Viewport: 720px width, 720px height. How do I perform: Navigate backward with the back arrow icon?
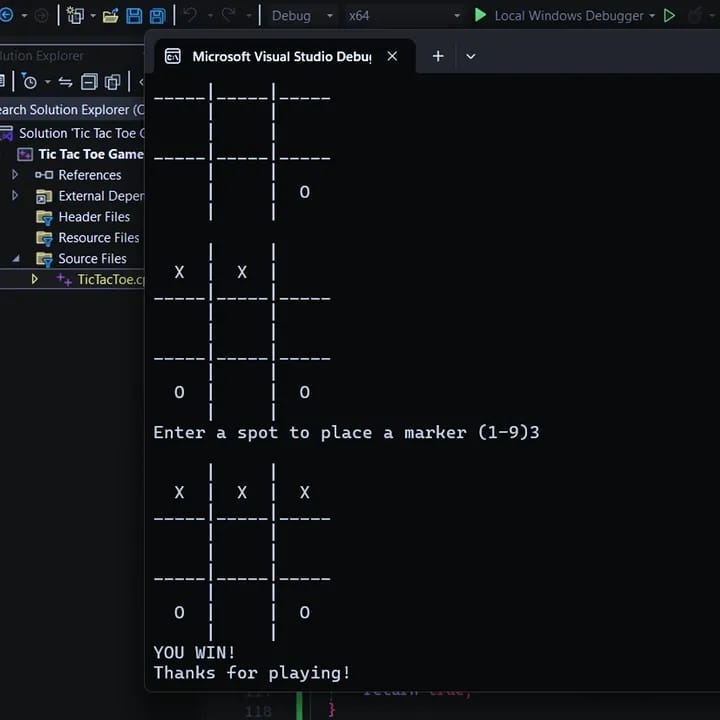tap(6, 16)
